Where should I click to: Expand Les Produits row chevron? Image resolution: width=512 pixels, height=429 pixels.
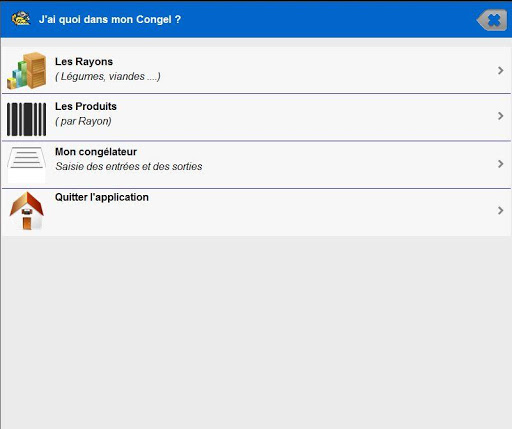pos(500,116)
